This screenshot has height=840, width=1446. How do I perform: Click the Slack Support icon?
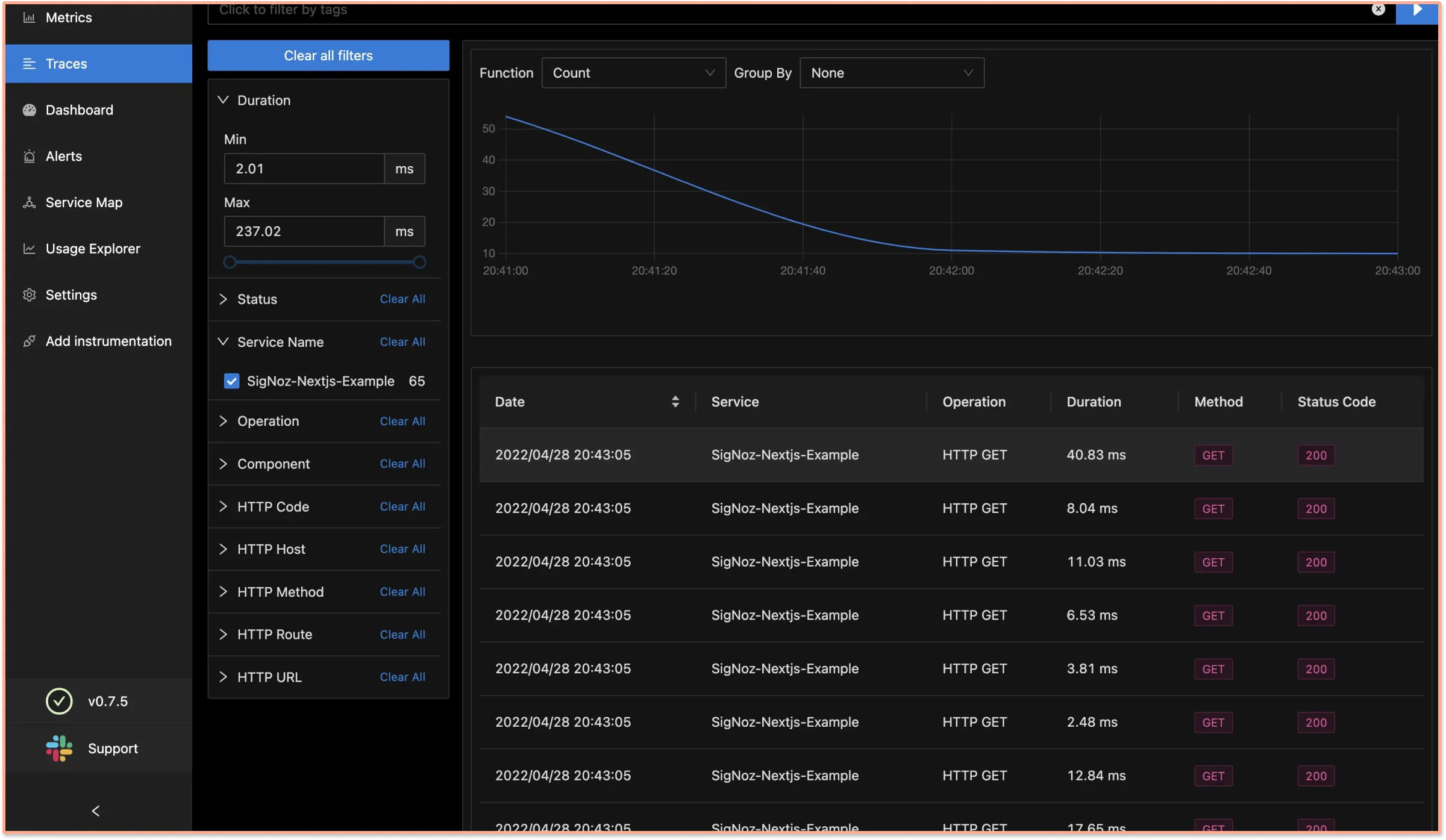coord(59,748)
